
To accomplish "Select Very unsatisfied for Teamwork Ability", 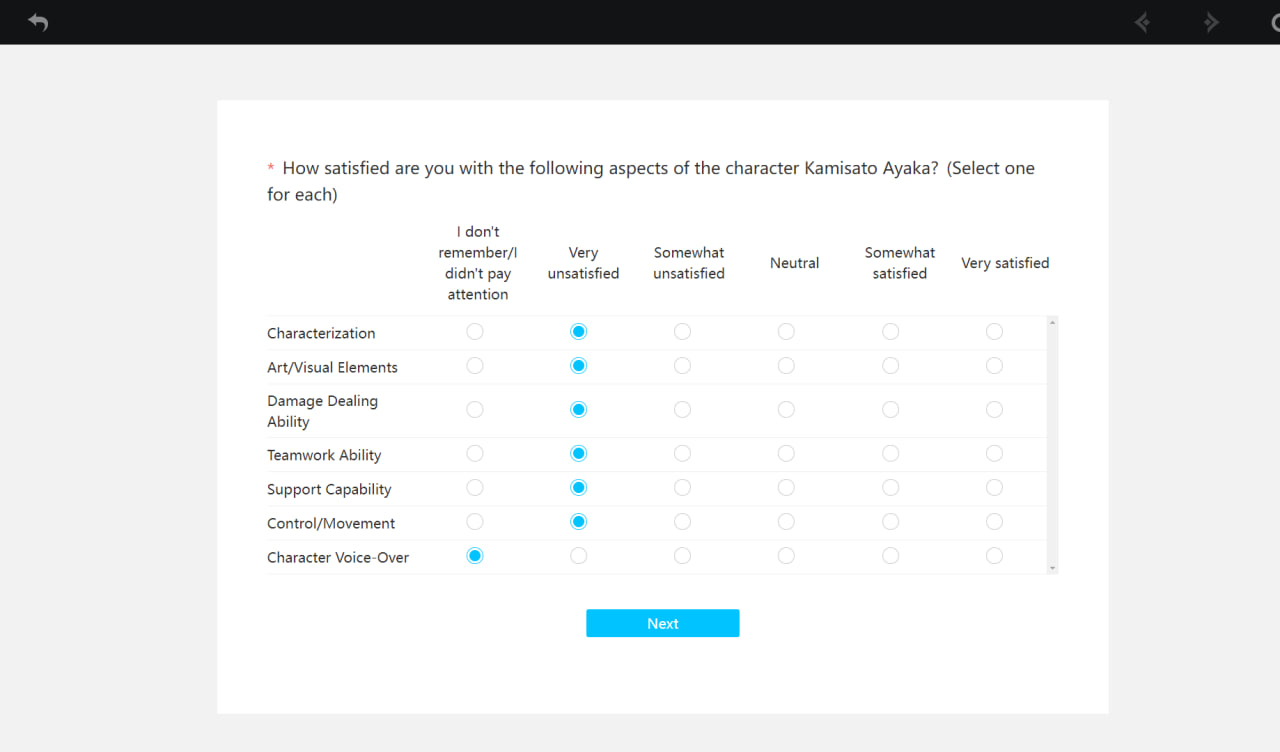I will pyautogui.click(x=579, y=454).
